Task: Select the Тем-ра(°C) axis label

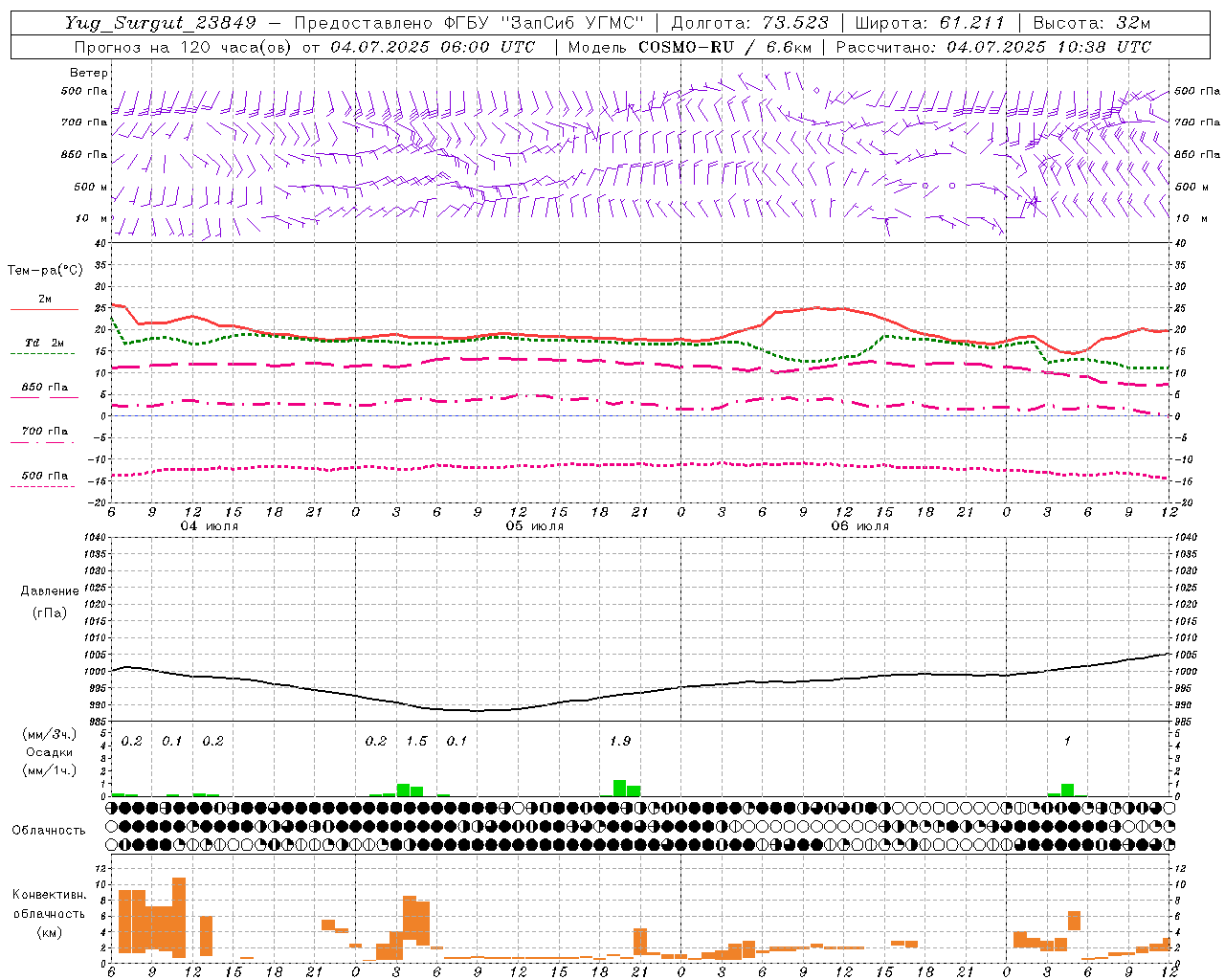Action: [45, 271]
